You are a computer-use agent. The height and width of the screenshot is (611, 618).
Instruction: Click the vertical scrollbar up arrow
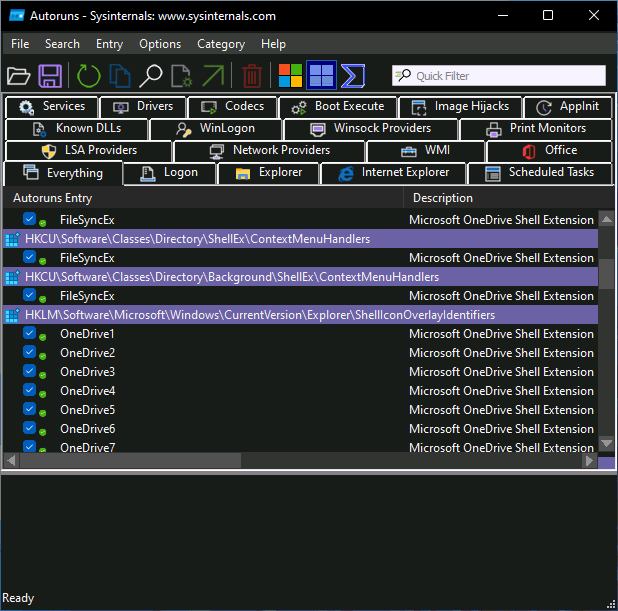(x=606, y=219)
